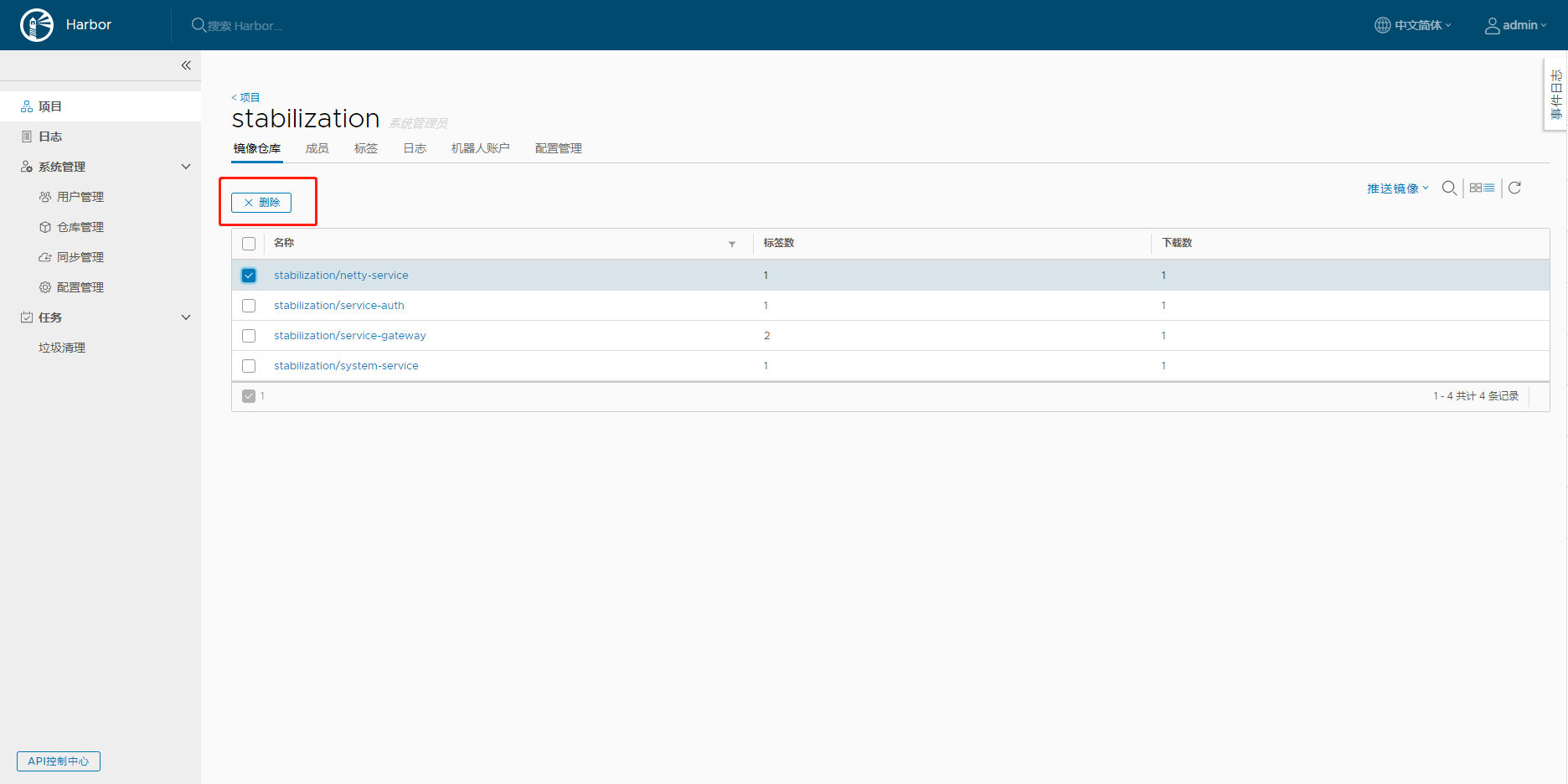The width and height of the screenshot is (1568, 784).
Task: Click the 仓库管理 registries icon
Action: (45, 227)
